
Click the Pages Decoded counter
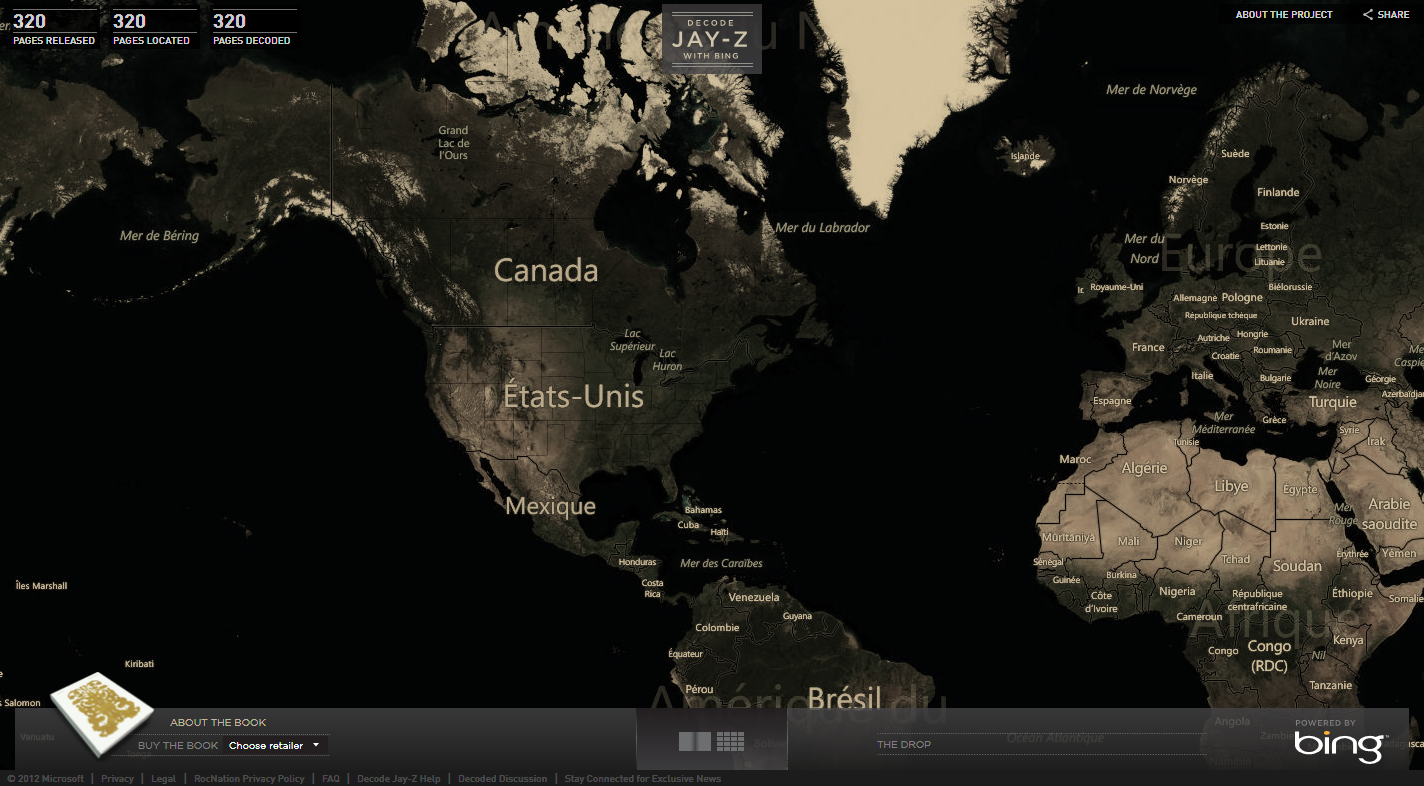point(254,28)
